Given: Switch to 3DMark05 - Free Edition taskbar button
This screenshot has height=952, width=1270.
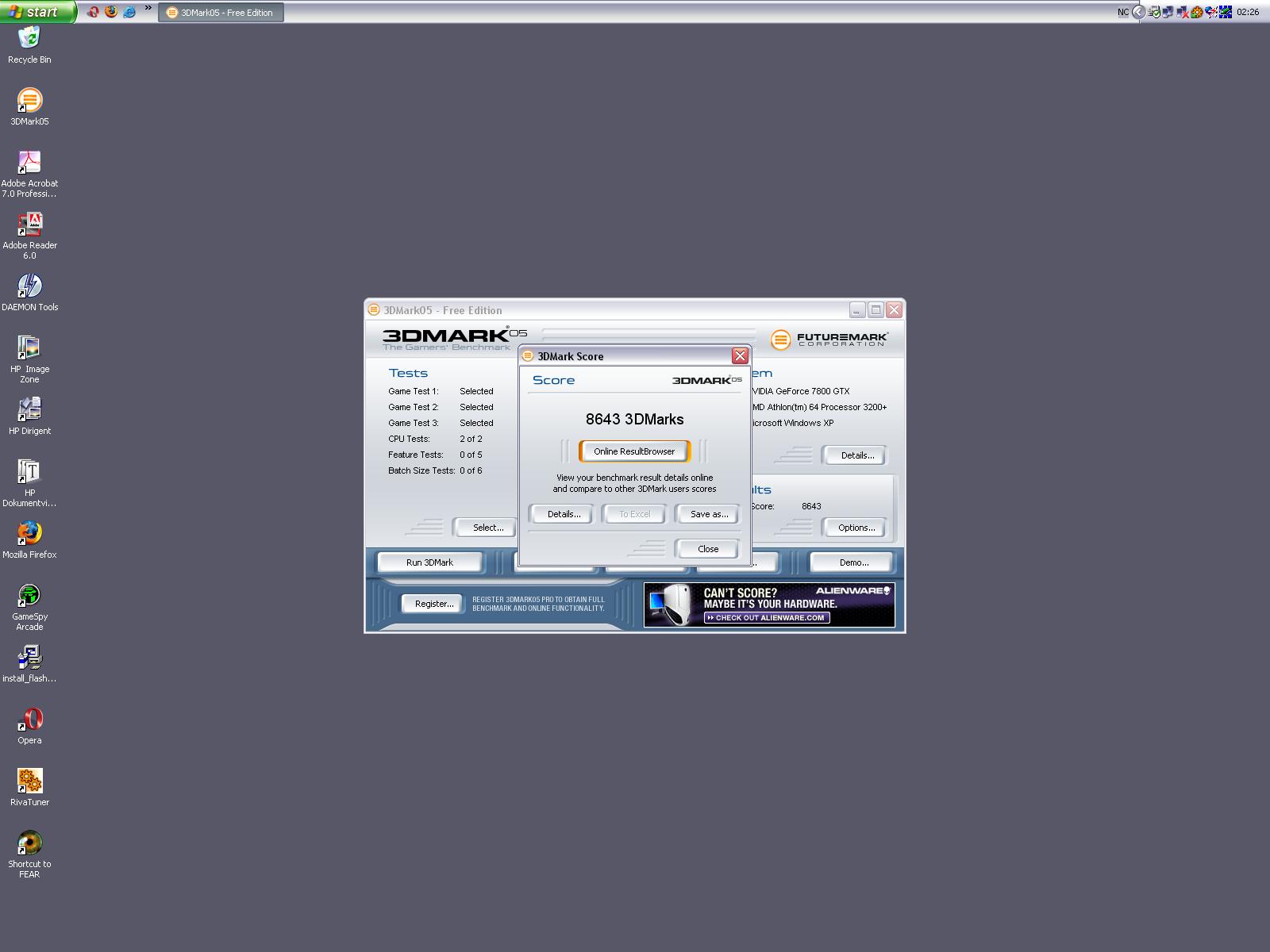Looking at the screenshot, I should pos(221,13).
